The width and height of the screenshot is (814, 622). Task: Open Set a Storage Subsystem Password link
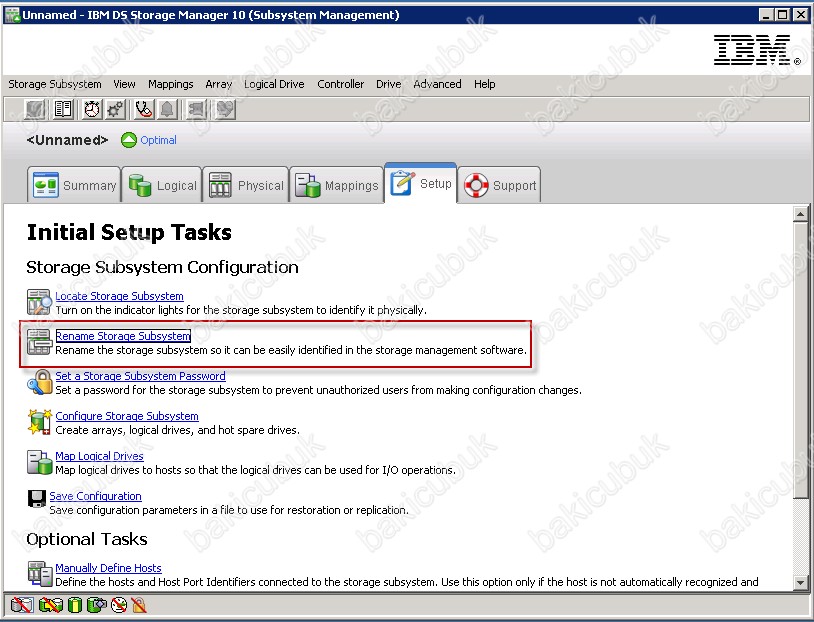click(x=140, y=376)
